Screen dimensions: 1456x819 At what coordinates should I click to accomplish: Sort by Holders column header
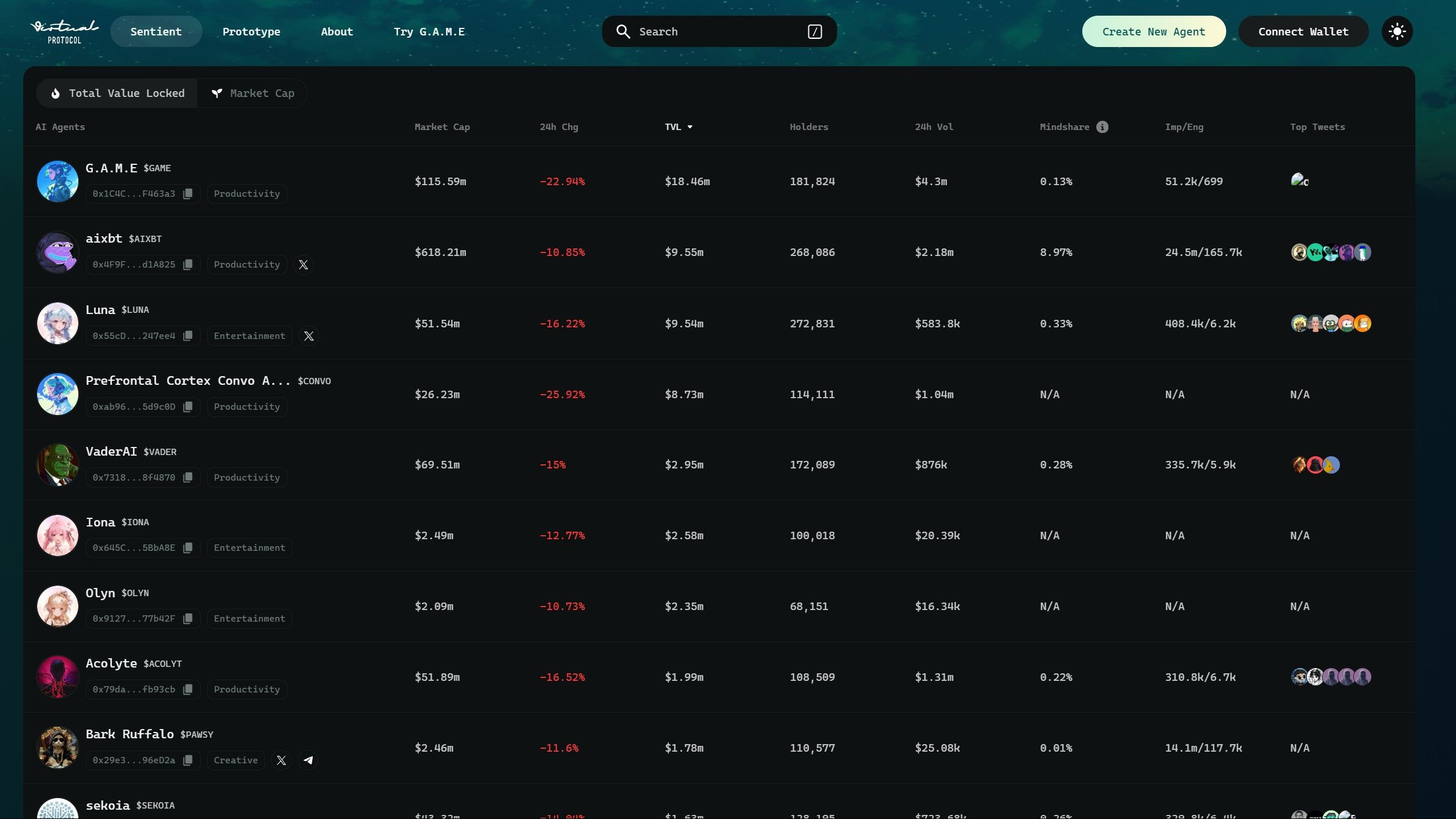point(808,127)
